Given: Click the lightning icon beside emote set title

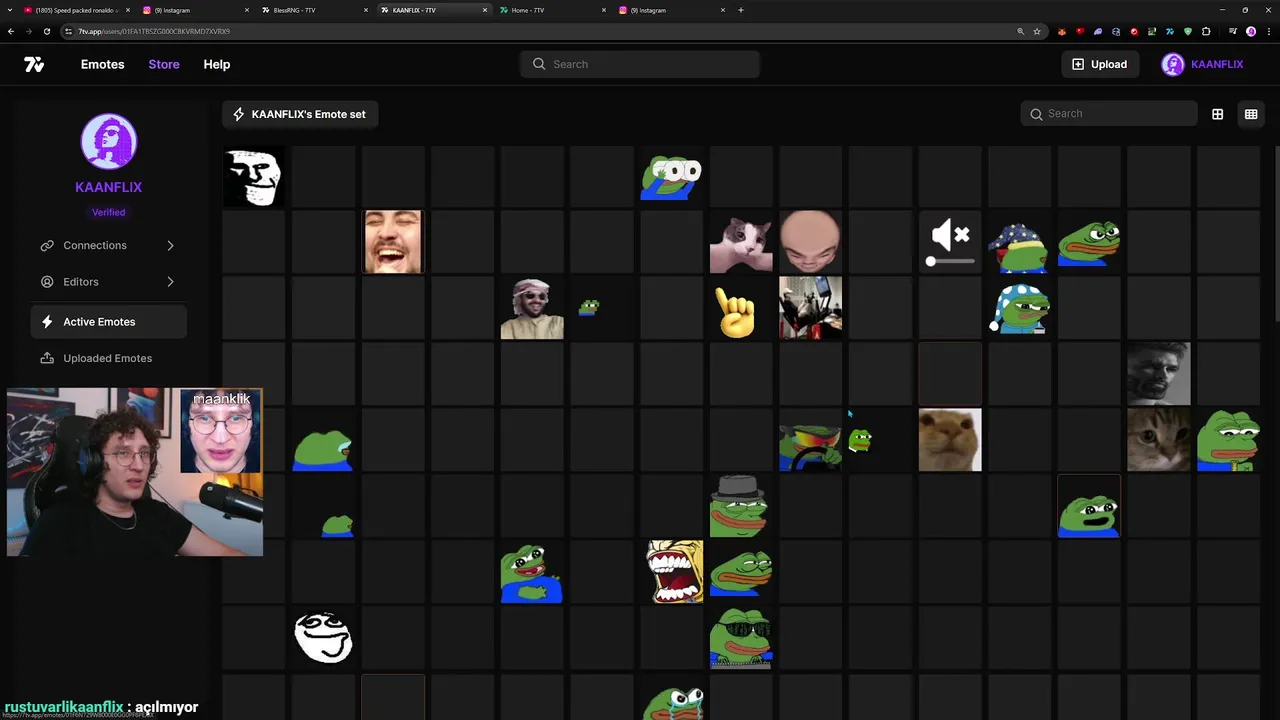Looking at the screenshot, I should (238, 114).
